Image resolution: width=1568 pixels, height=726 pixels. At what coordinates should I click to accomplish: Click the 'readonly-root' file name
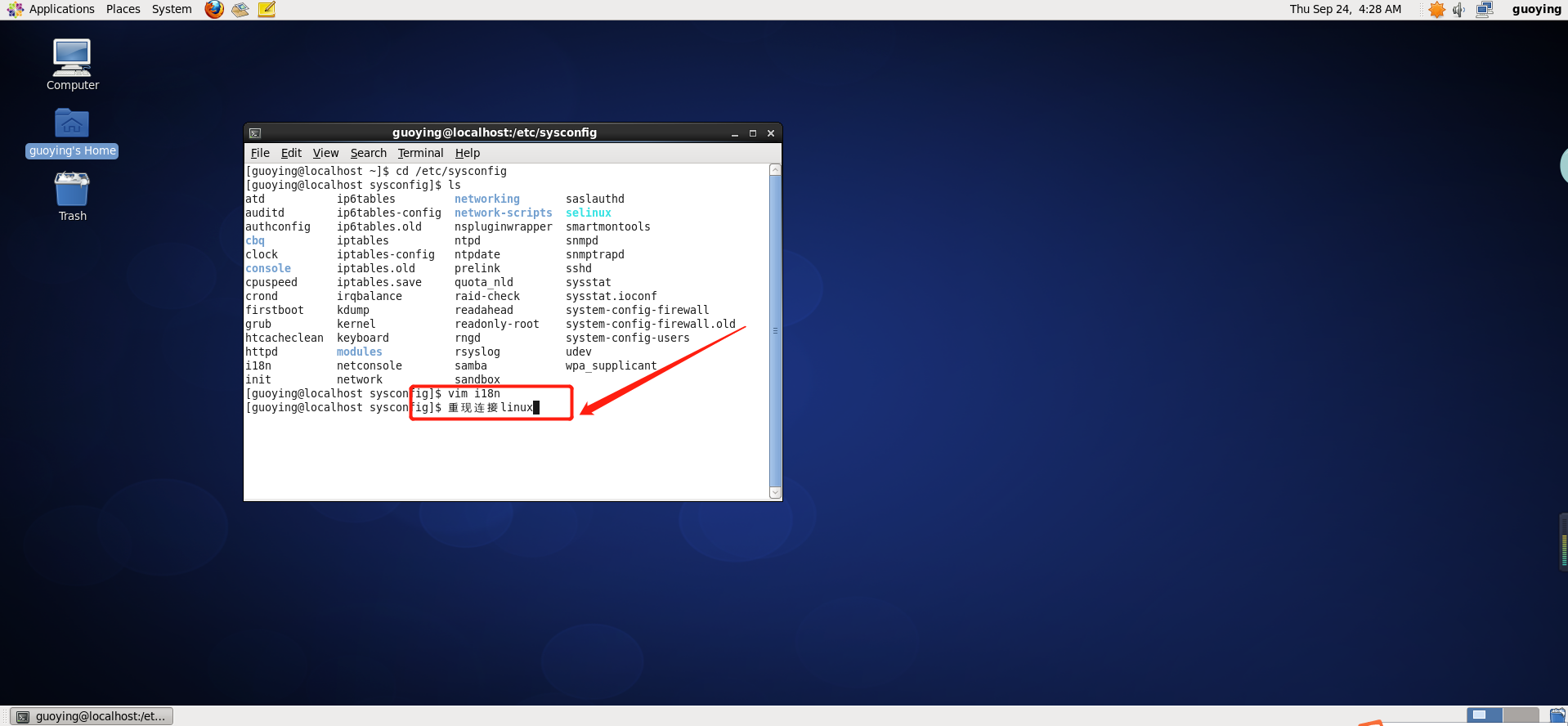497,324
